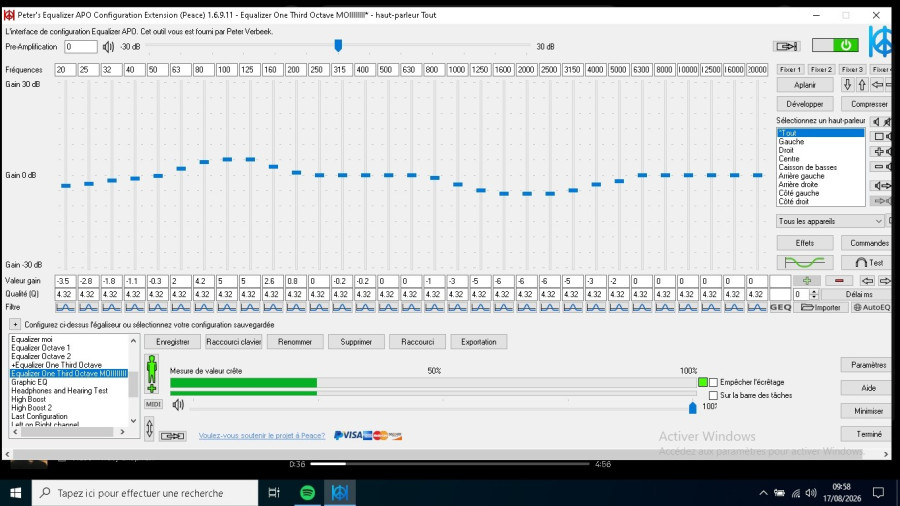The height and width of the screenshot is (506, 900).
Task: Toggle the green power on/off switch
Action: 835,45
